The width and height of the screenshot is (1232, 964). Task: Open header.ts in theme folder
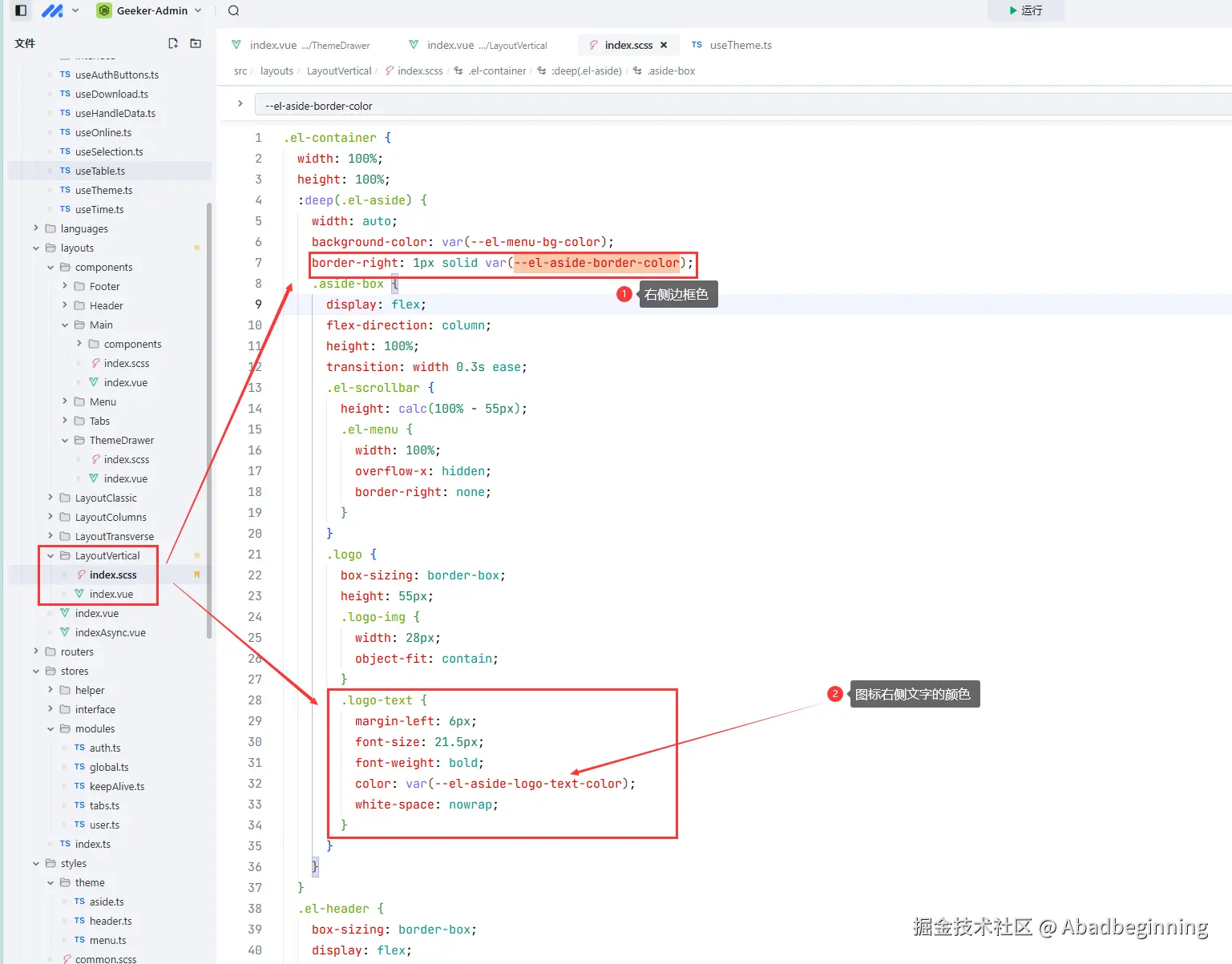tap(111, 921)
